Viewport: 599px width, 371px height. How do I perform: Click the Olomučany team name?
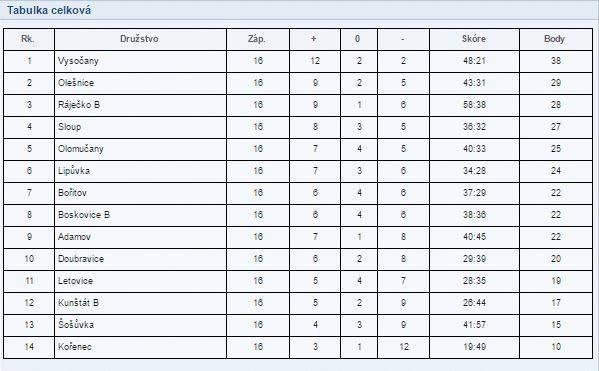[81, 149]
